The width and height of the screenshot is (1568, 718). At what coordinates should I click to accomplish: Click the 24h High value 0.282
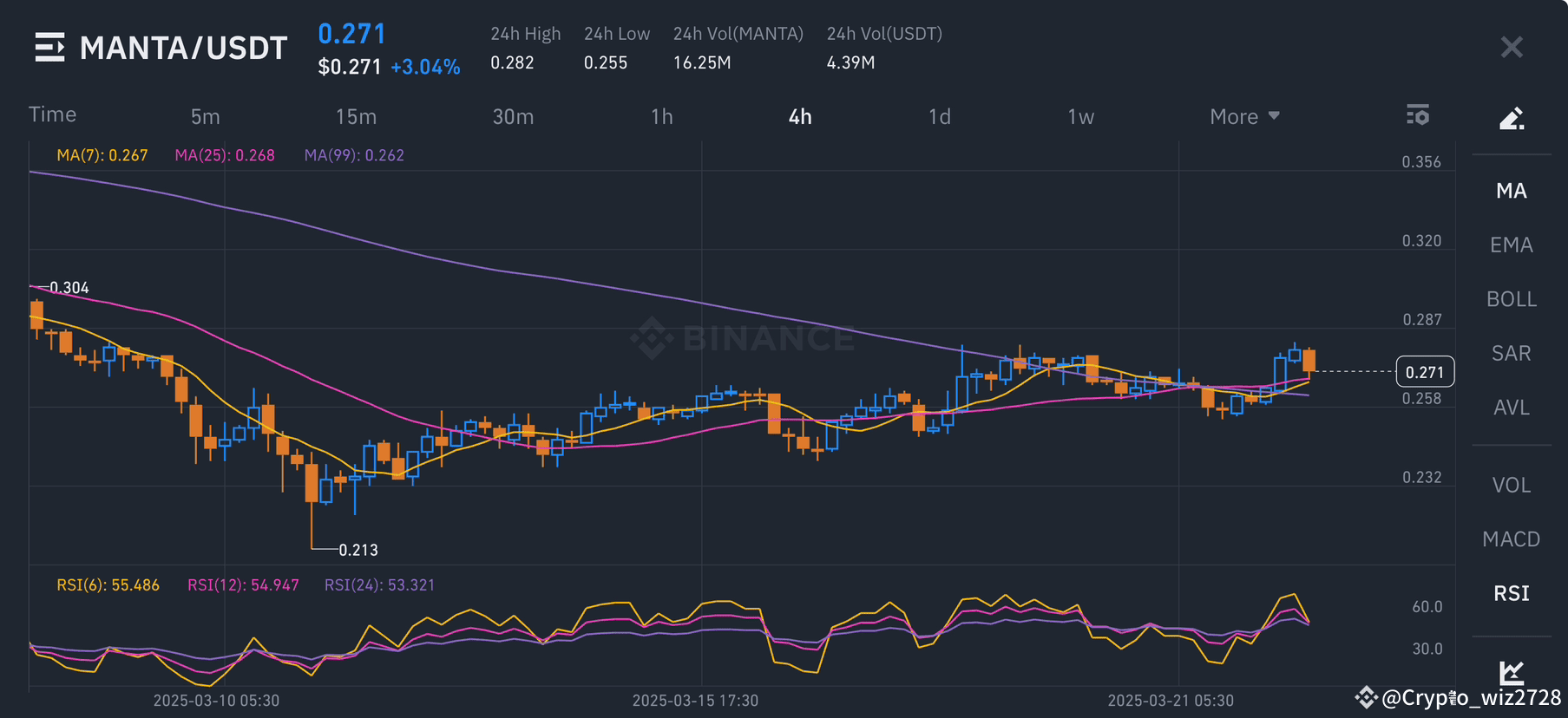pyautogui.click(x=512, y=62)
